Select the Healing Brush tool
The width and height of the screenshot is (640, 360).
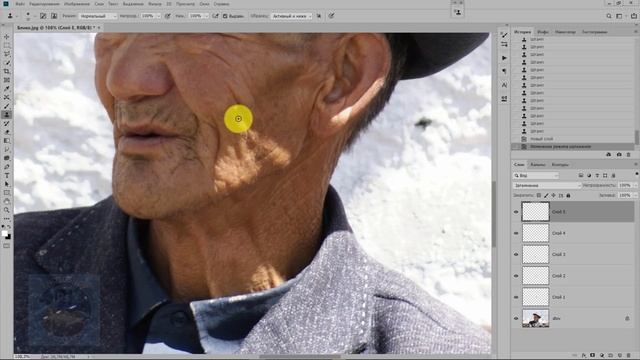7,97
